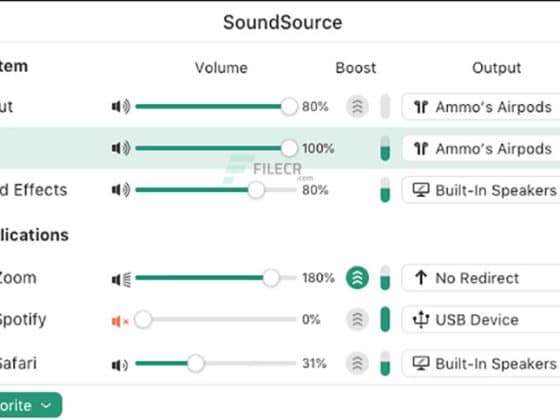Click the Boost column header
The height and width of the screenshot is (420, 560).
[x=356, y=68]
